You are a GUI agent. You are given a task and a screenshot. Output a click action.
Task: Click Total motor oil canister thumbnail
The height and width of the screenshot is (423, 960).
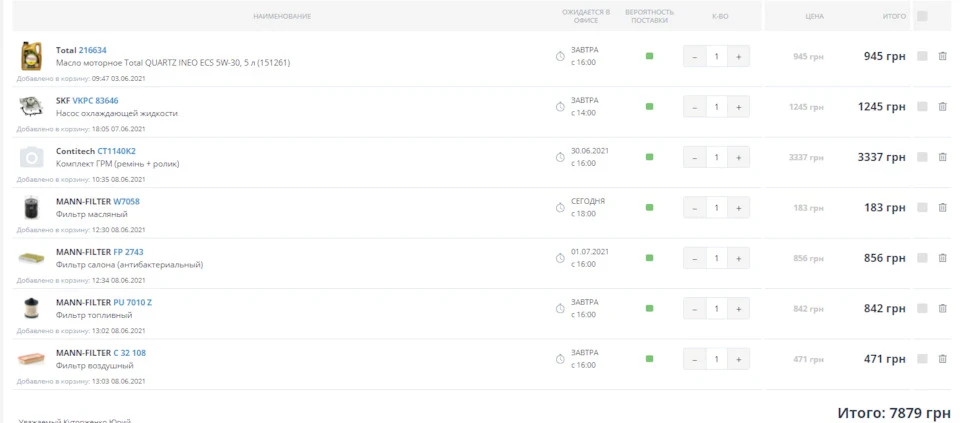[x=31, y=56]
